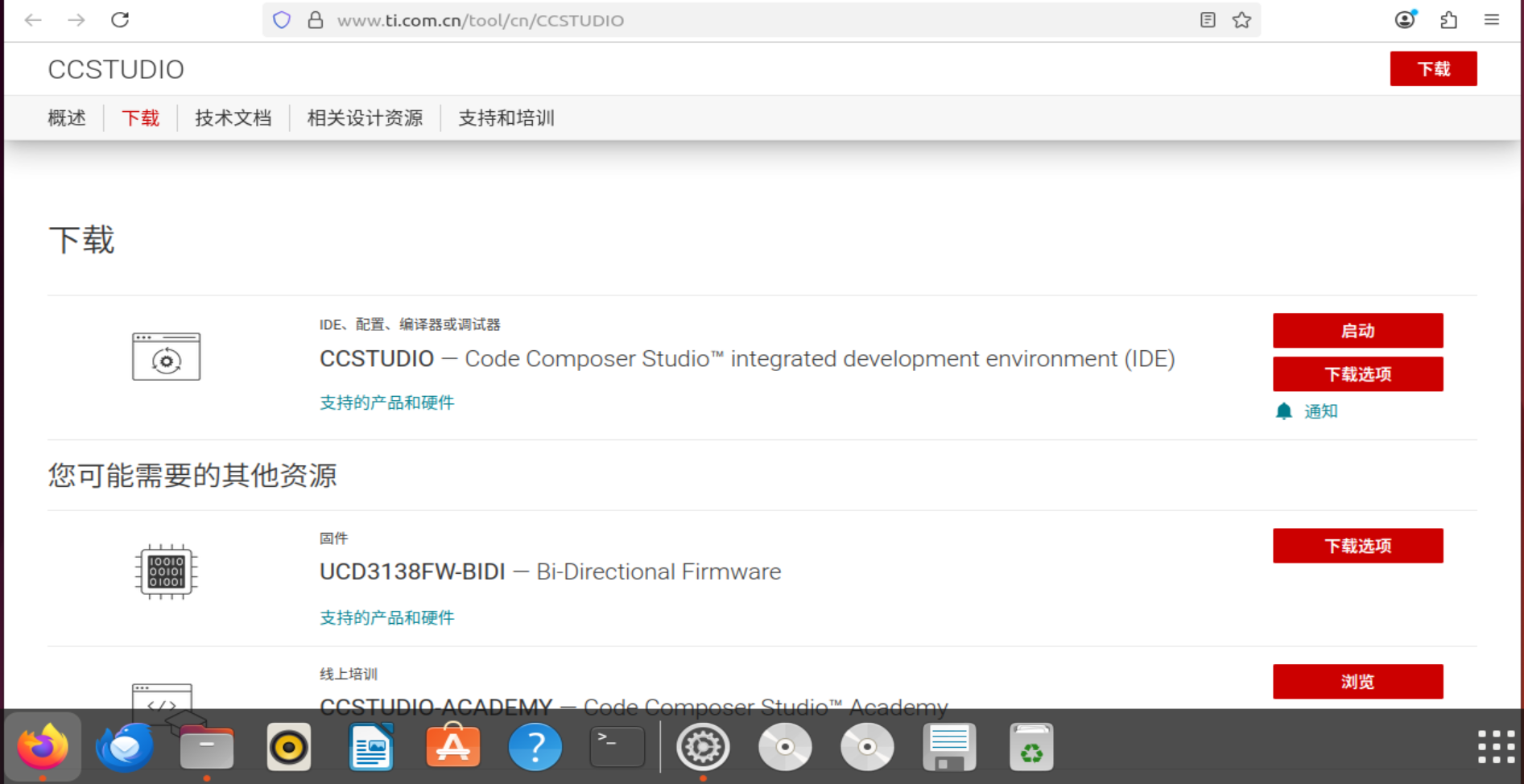Screen dimensions: 1524x784
Task: Open Settings gear in the dock
Action: (x=703, y=747)
